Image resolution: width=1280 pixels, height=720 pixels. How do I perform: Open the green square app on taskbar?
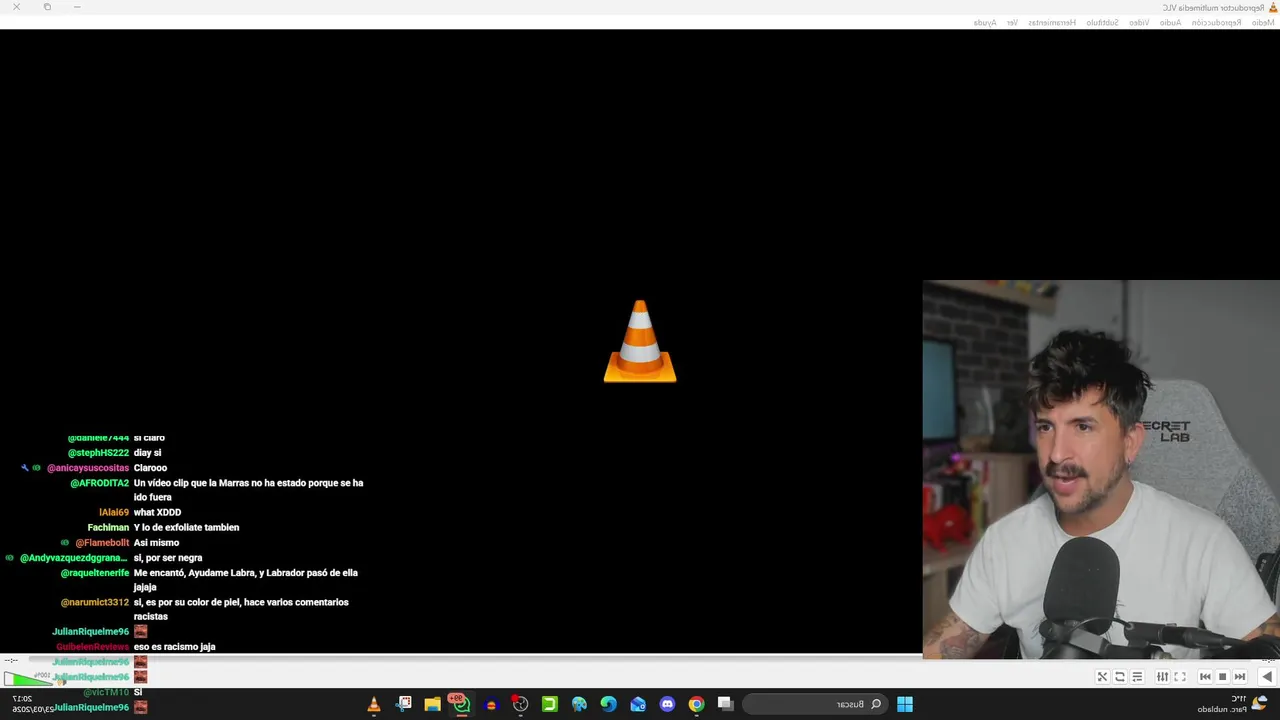pos(549,704)
